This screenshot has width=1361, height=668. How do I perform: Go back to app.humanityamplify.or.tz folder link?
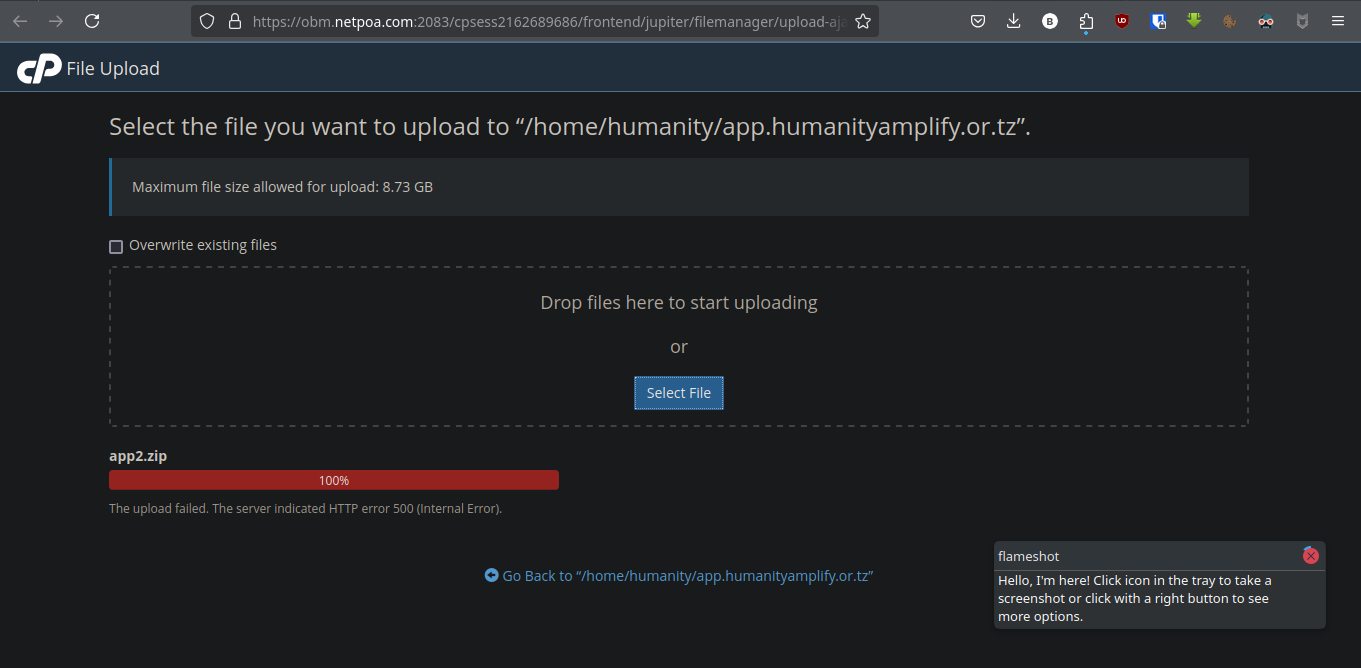click(679, 576)
